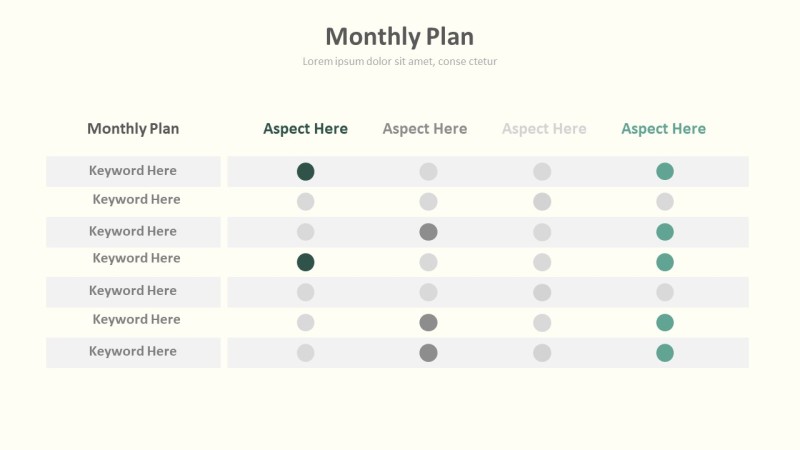Image resolution: width=800 pixels, height=450 pixels.
Task: Click the dark gray dot in the sixth row
Action: pos(428,322)
